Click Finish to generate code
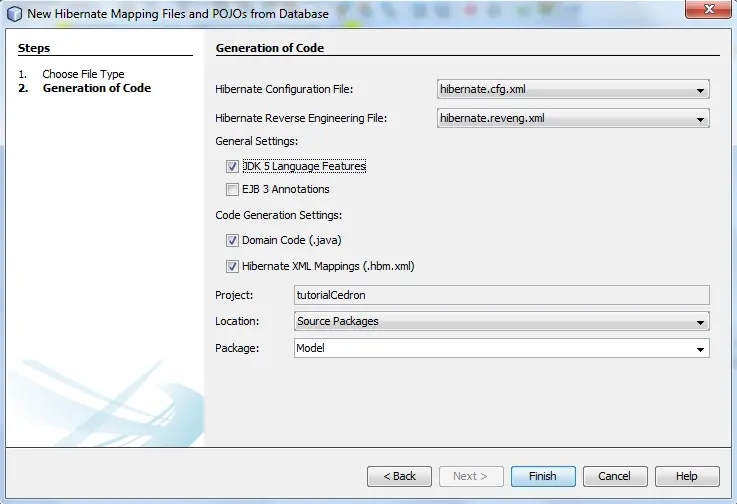 543,476
